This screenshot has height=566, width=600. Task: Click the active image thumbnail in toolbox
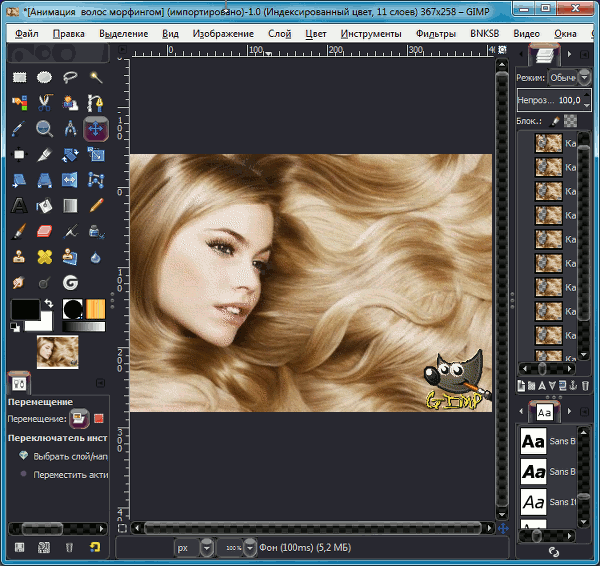[x=58, y=349]
